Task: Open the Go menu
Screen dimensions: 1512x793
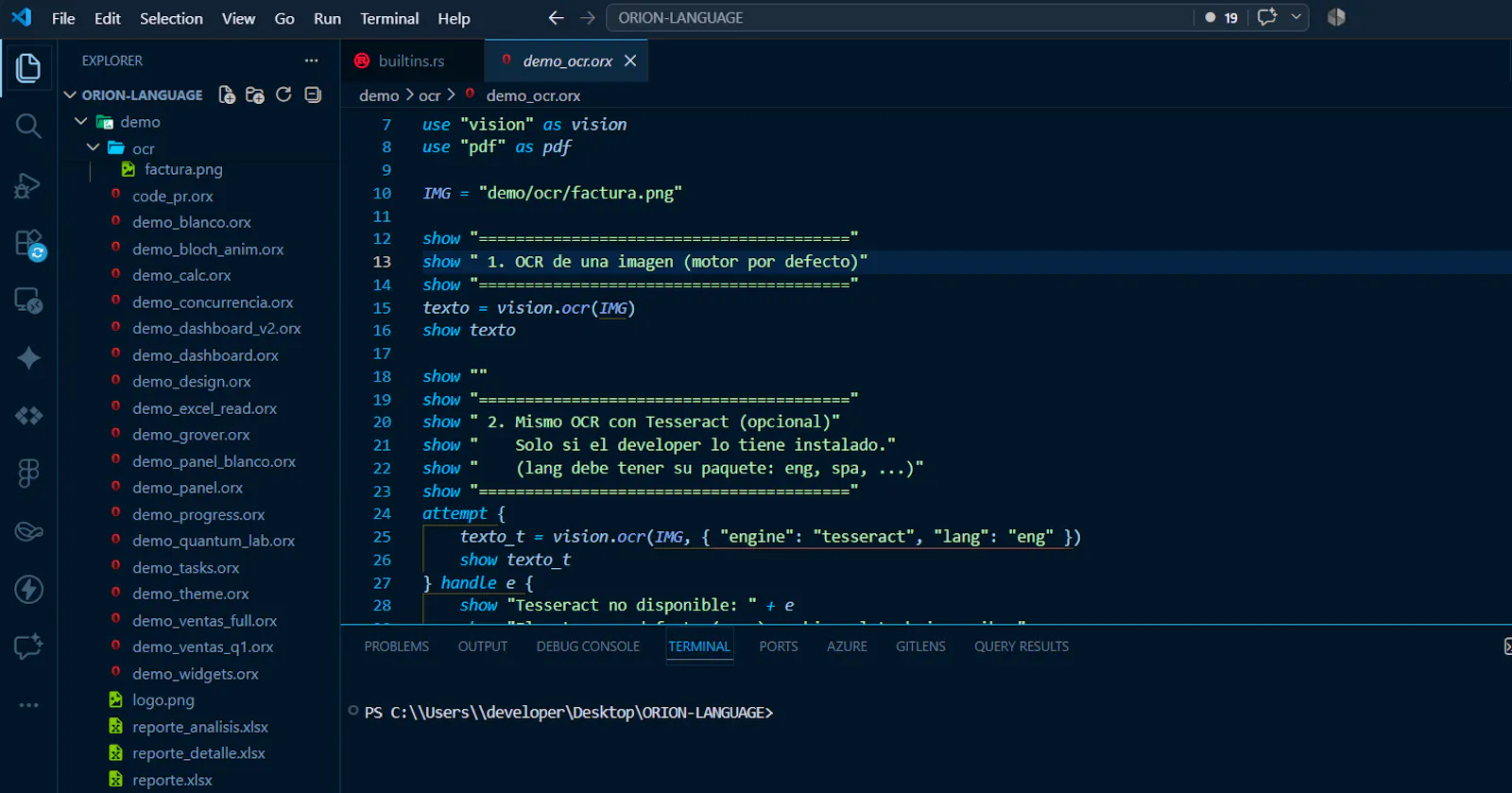Action: click(x=284, y=18)
